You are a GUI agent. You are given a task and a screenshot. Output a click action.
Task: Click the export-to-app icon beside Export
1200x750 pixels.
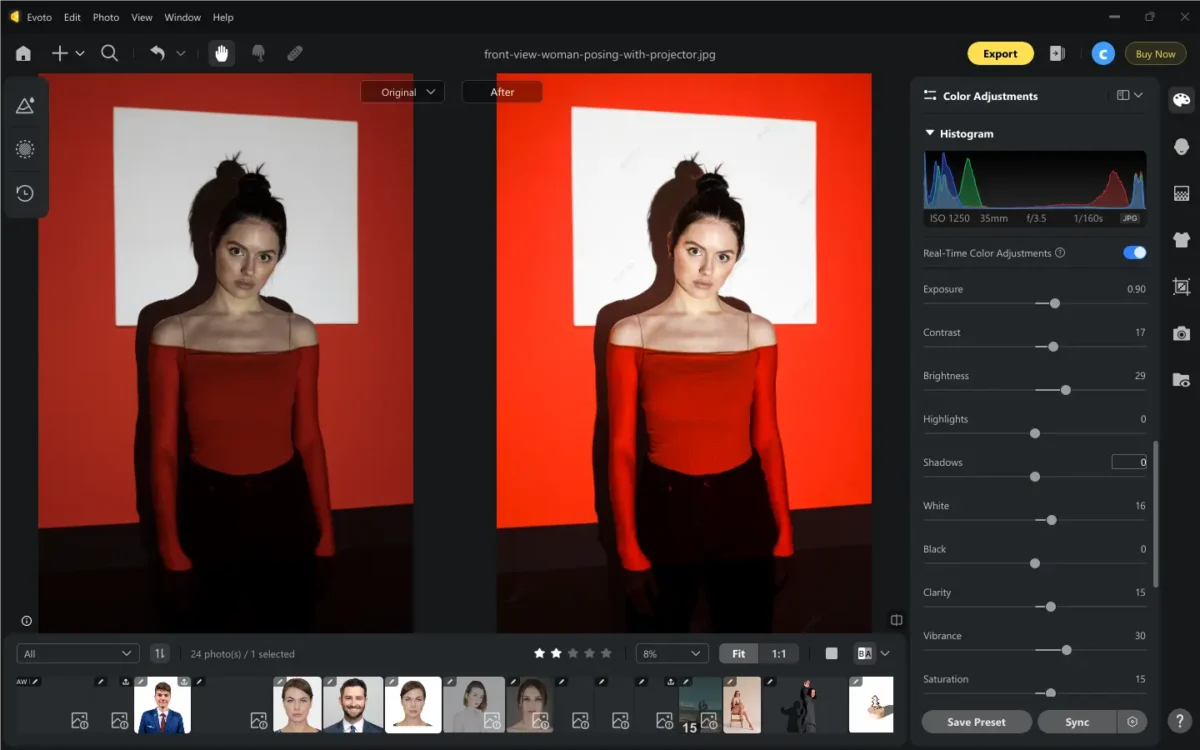pos(1057,54)
